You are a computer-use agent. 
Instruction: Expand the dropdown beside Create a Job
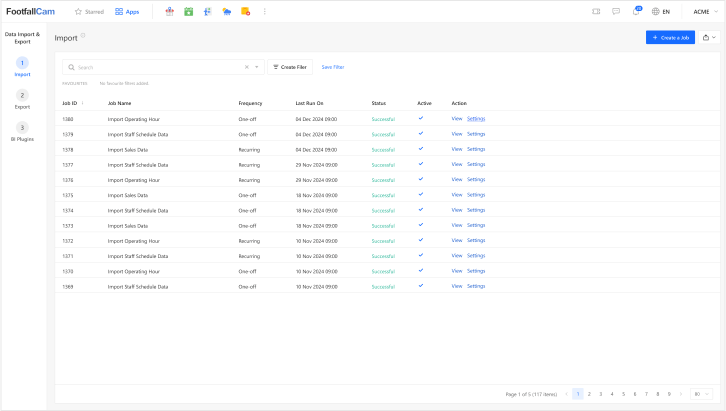point(709,37)
